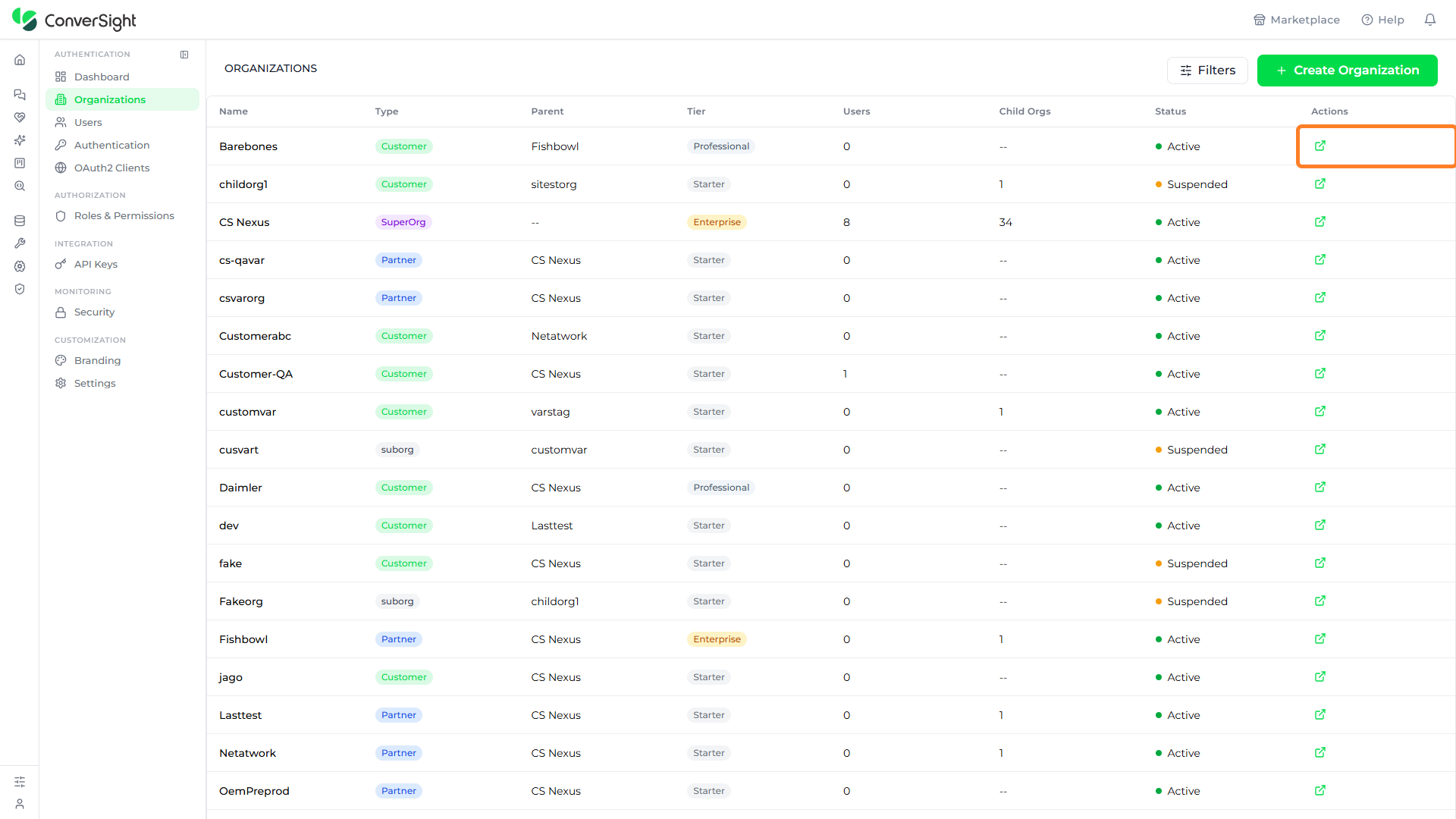Screen dimensions: 1456x819
Task: Open Barebones organization external link icon
Action: pyautogui.click(x=1320, y=146)
